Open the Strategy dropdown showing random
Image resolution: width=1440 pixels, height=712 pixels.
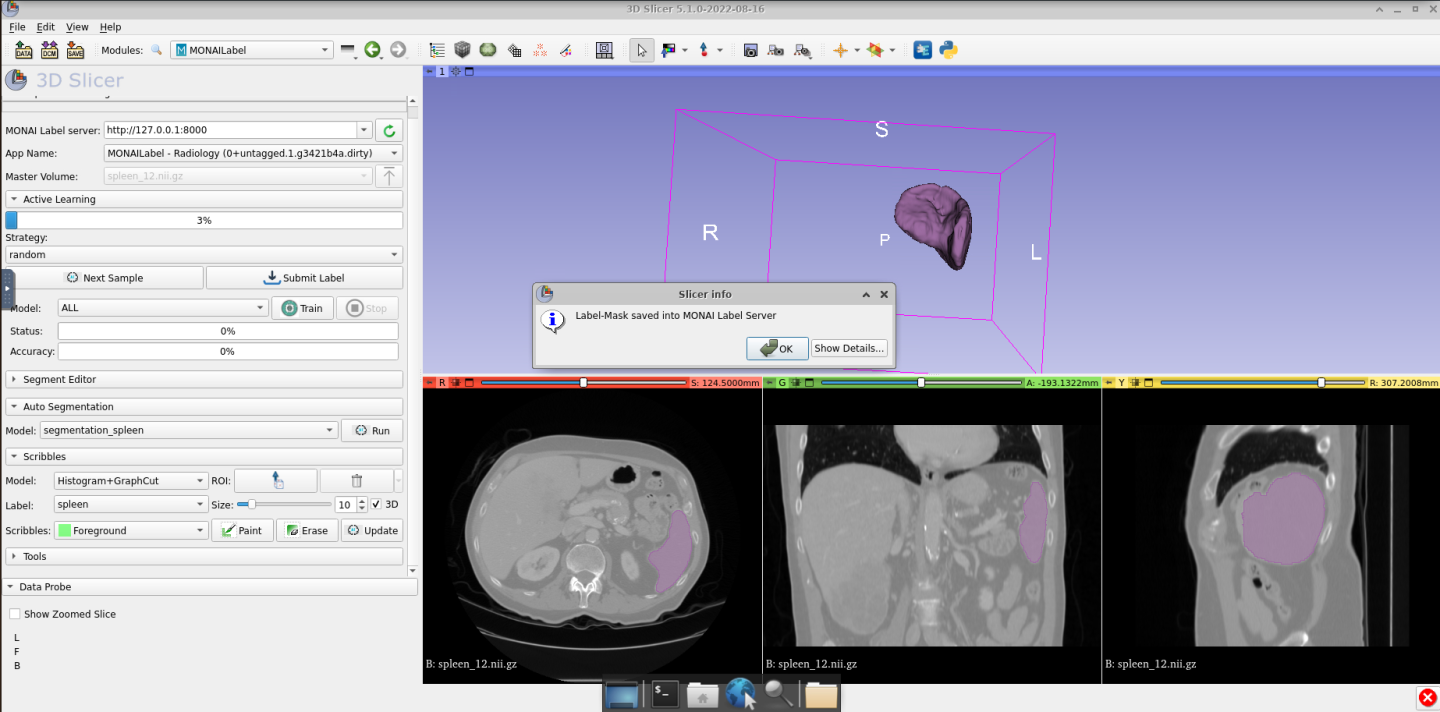click(203, 255)
